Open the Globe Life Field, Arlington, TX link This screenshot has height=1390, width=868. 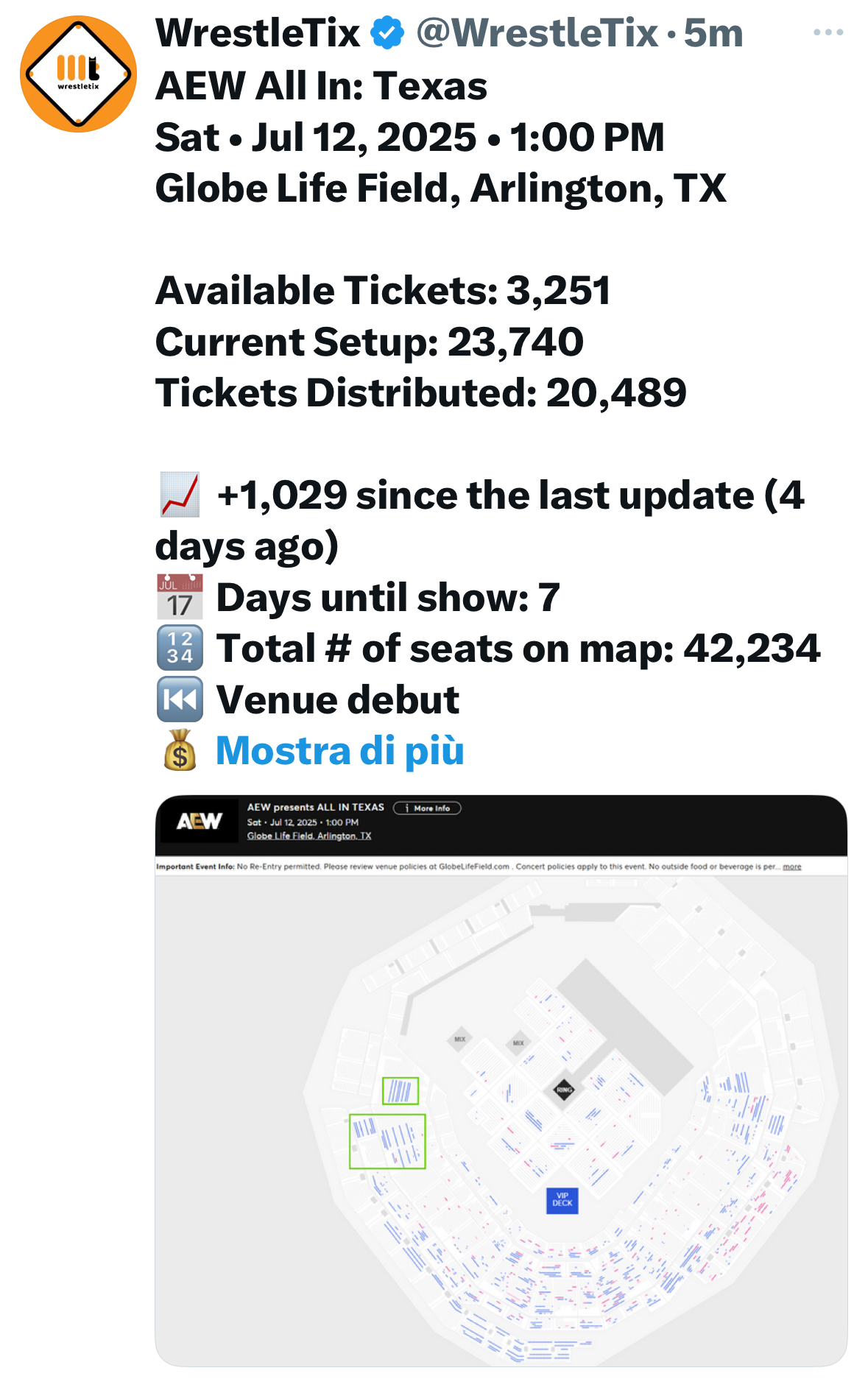(308, 836)
